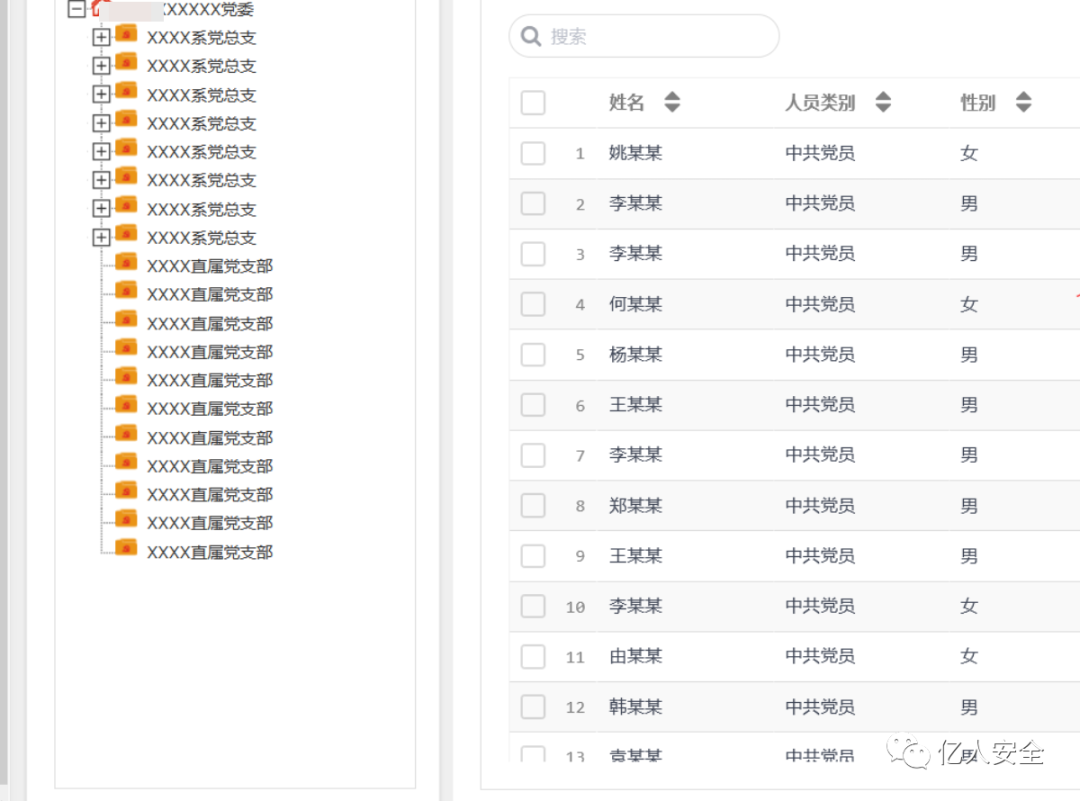Expand the first XXXX系党总支 node
Image resolution: width=1080 pixels, height=801 pixels.
101,36
